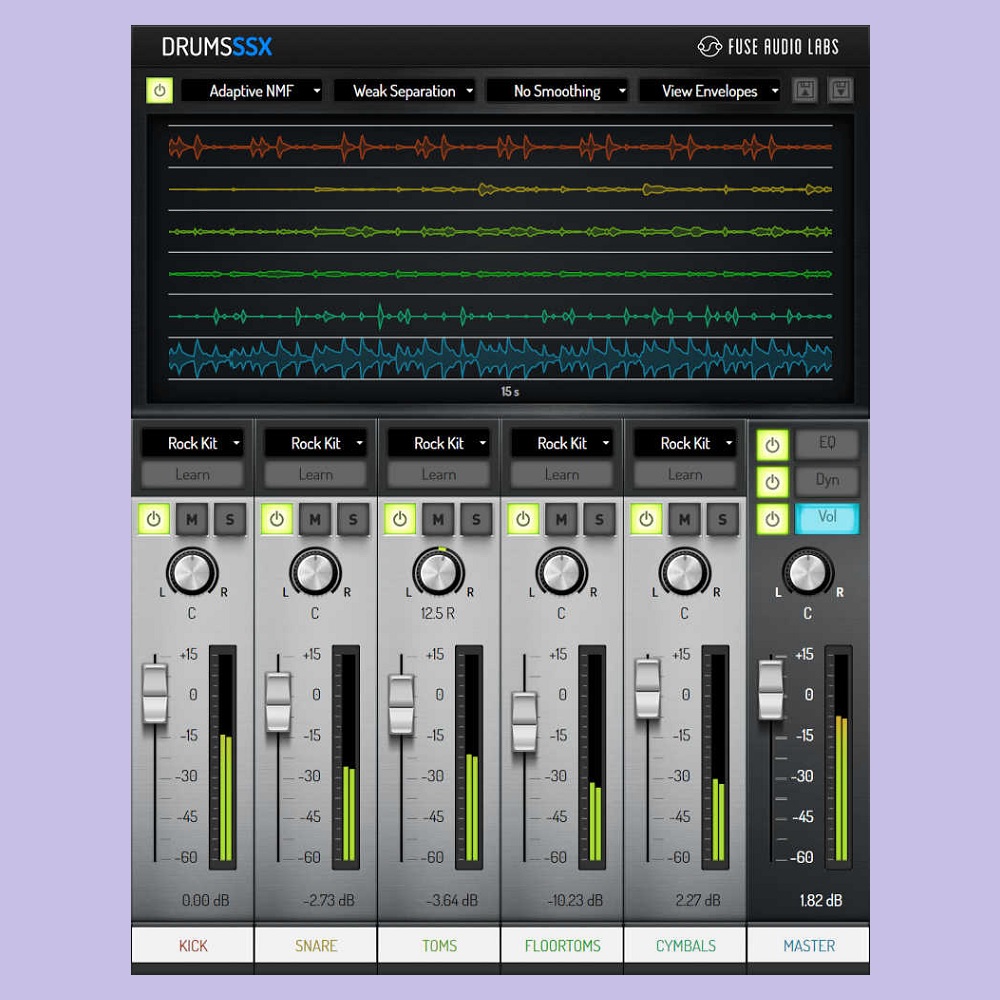The width and height of the screenshot is (1000, 1000).
Task: Mute the Snare channel with its M icon
Action: [x=314, y=519]
